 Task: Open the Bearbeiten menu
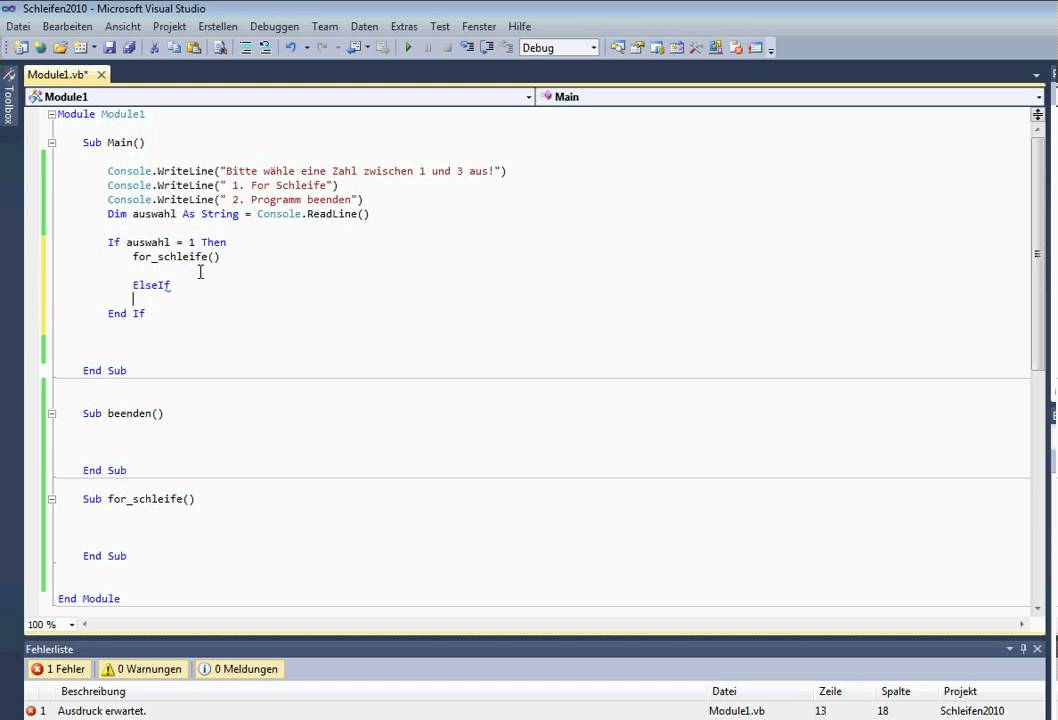(67, 26)
